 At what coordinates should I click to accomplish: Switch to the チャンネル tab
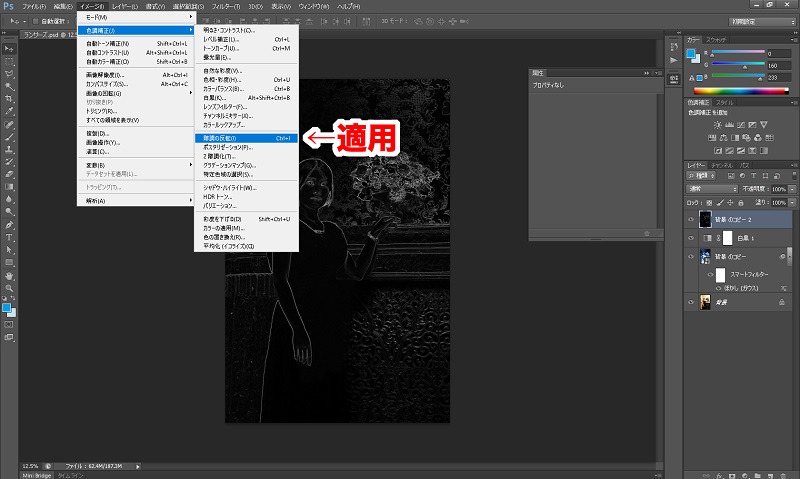[x=722, y=165]
